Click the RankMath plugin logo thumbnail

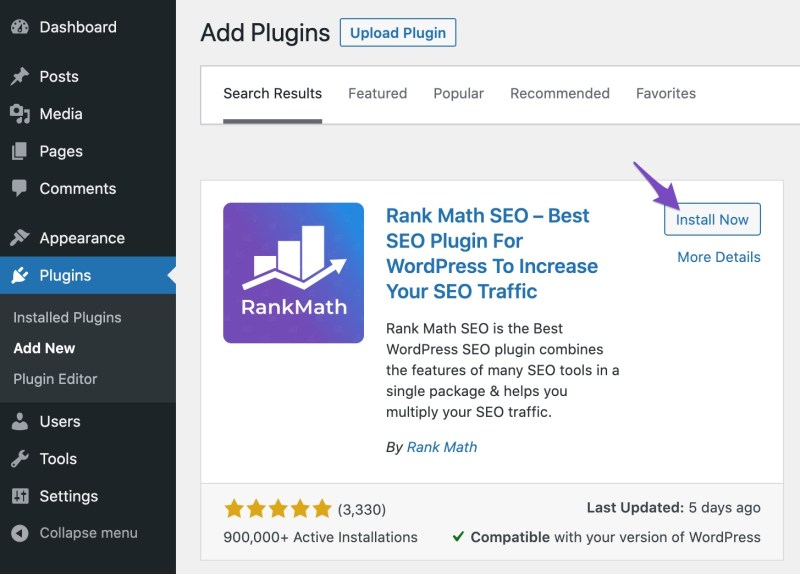[293, 273]
